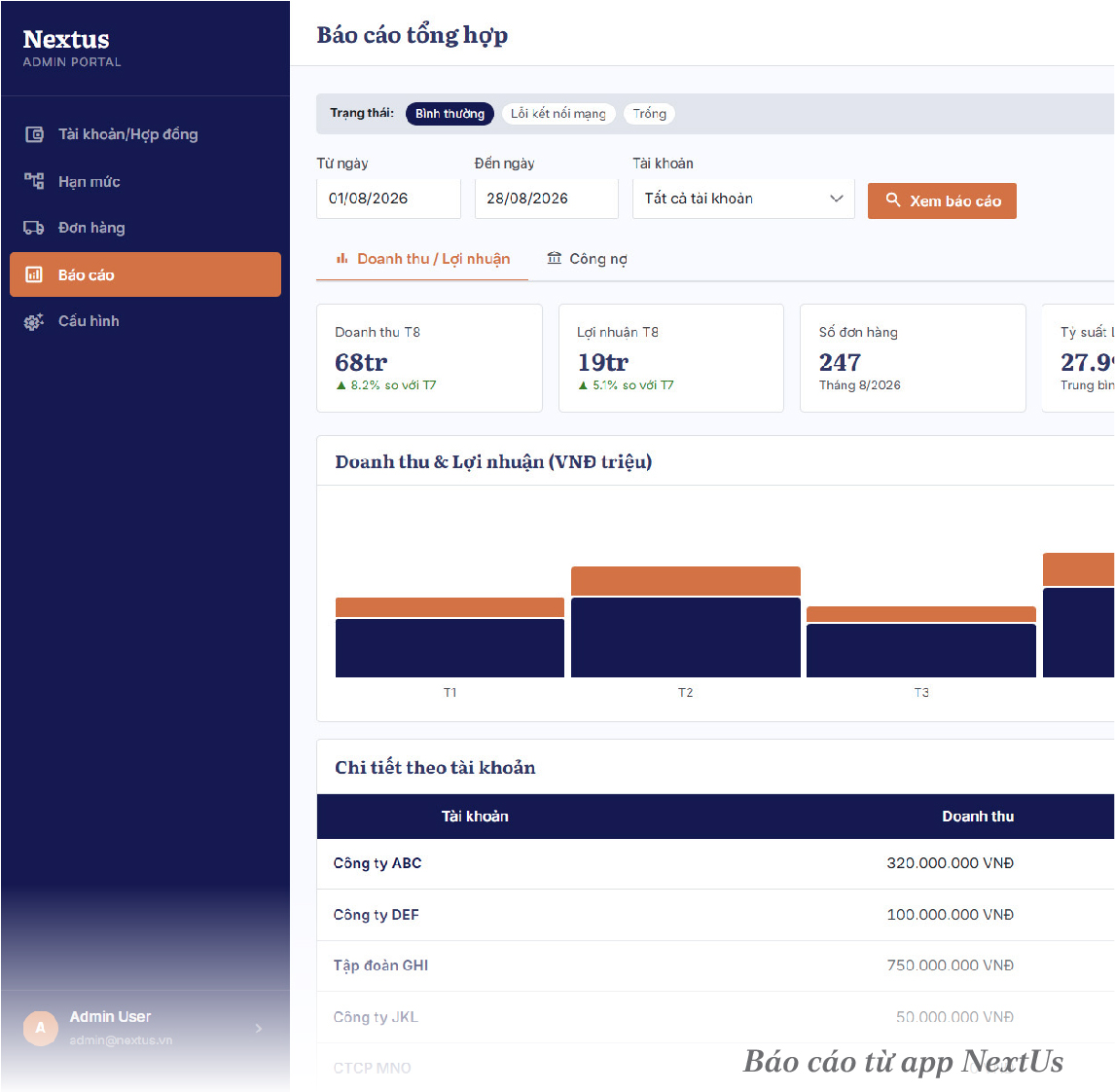Open the Tất cả tài khoản dropdown
Viewport: 1115px width, 1092px height.
coord(743,199)
